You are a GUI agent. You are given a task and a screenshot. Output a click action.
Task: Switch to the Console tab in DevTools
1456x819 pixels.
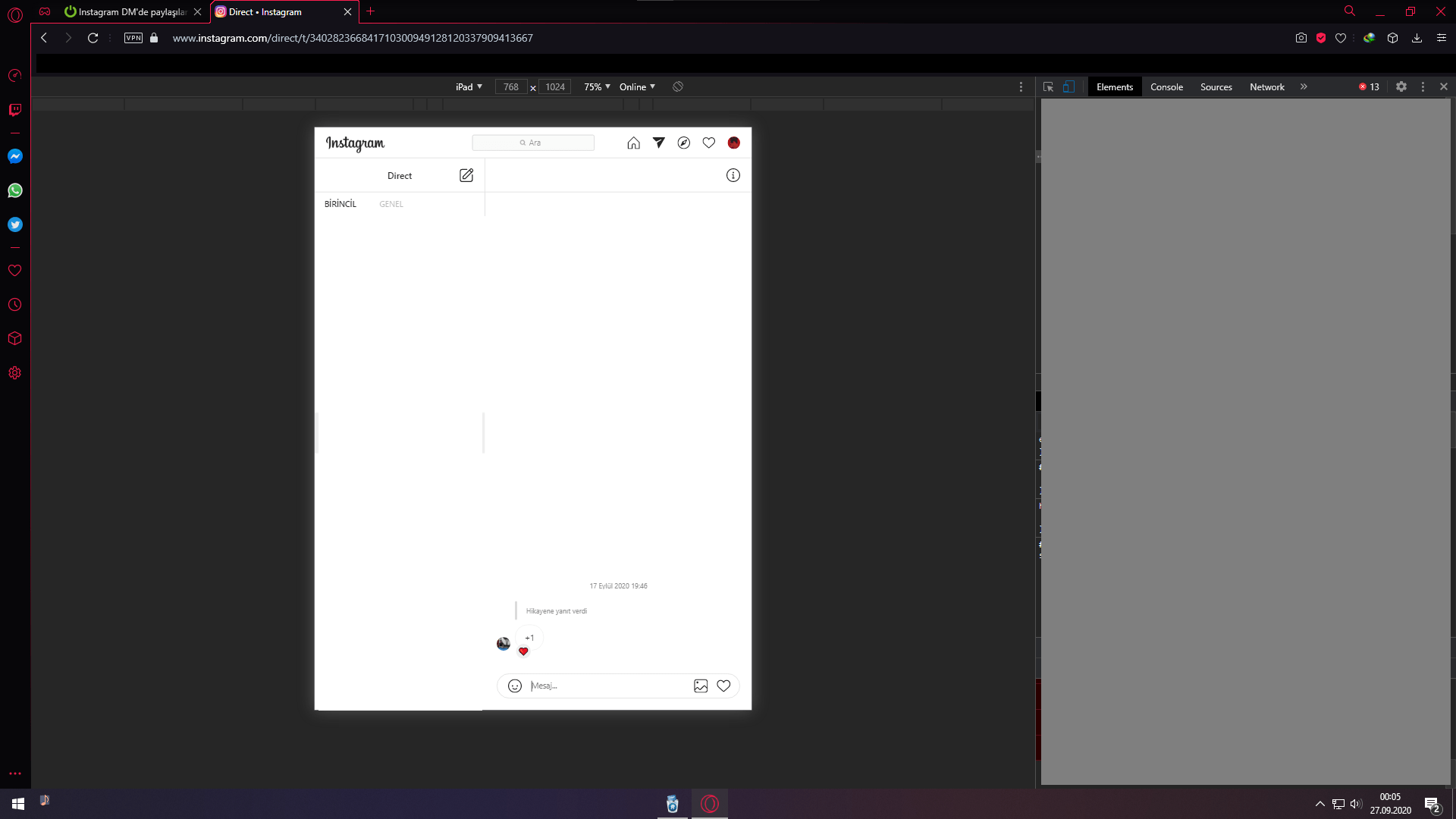[x=1166, y=86]
